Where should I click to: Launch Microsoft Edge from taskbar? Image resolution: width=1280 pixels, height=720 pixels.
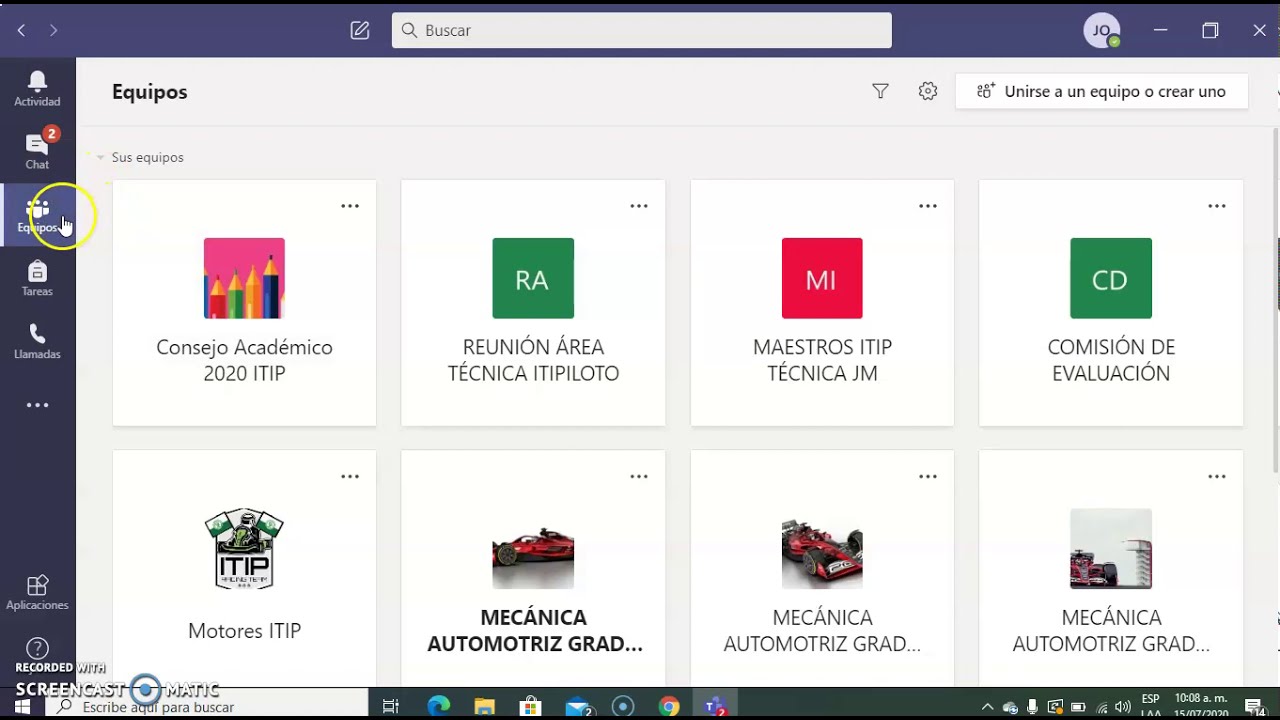pos(439,707)
